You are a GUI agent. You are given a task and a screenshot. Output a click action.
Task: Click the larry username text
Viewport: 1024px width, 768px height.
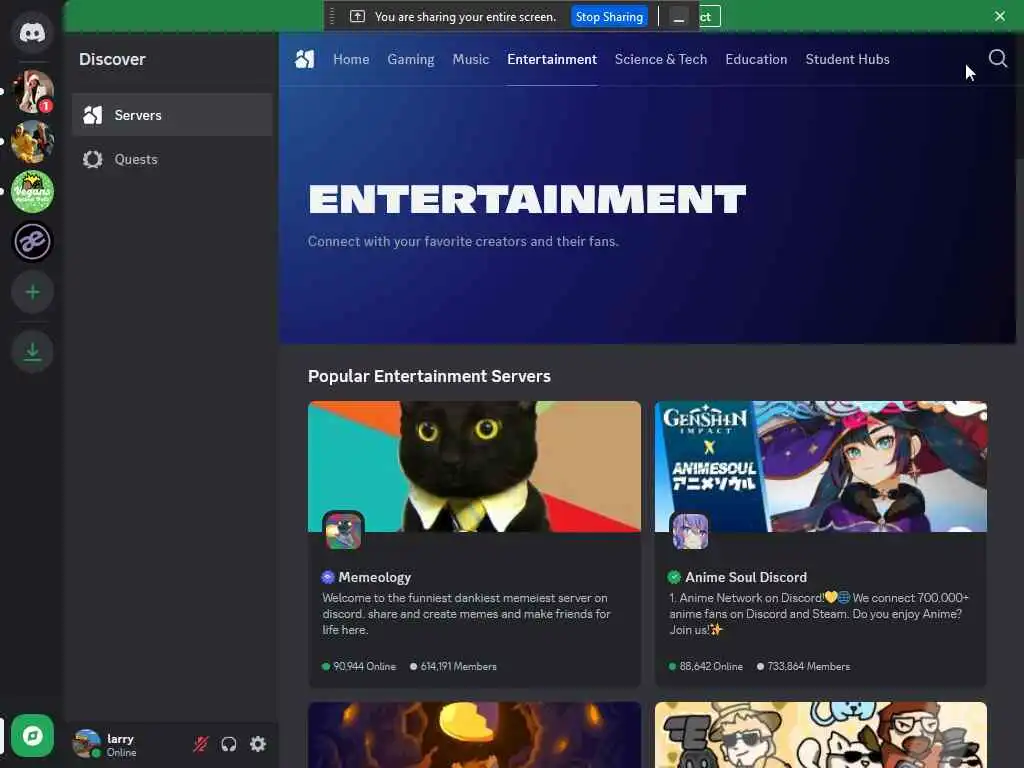[120, 739]
